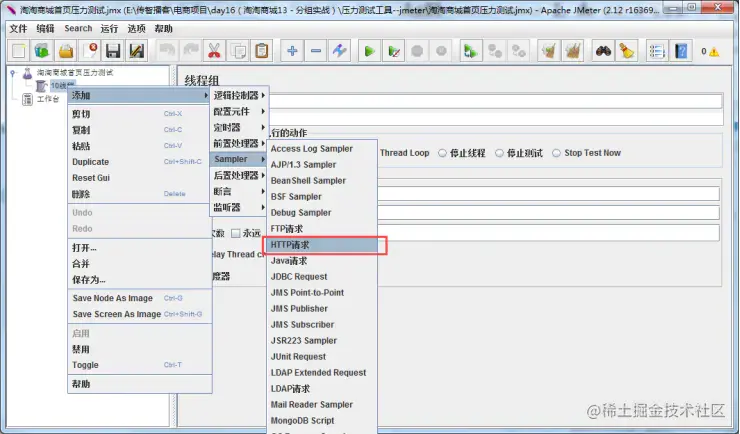Open the Sampler submenu entry
Image resolution: width=740 pixels, height=434 pixels.
(x=239, y=159)
